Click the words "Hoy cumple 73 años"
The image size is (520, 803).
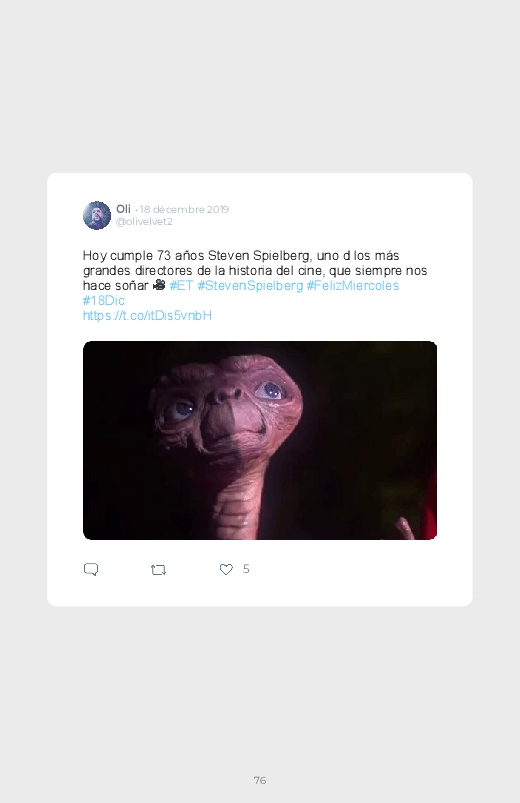pos(143,256)
